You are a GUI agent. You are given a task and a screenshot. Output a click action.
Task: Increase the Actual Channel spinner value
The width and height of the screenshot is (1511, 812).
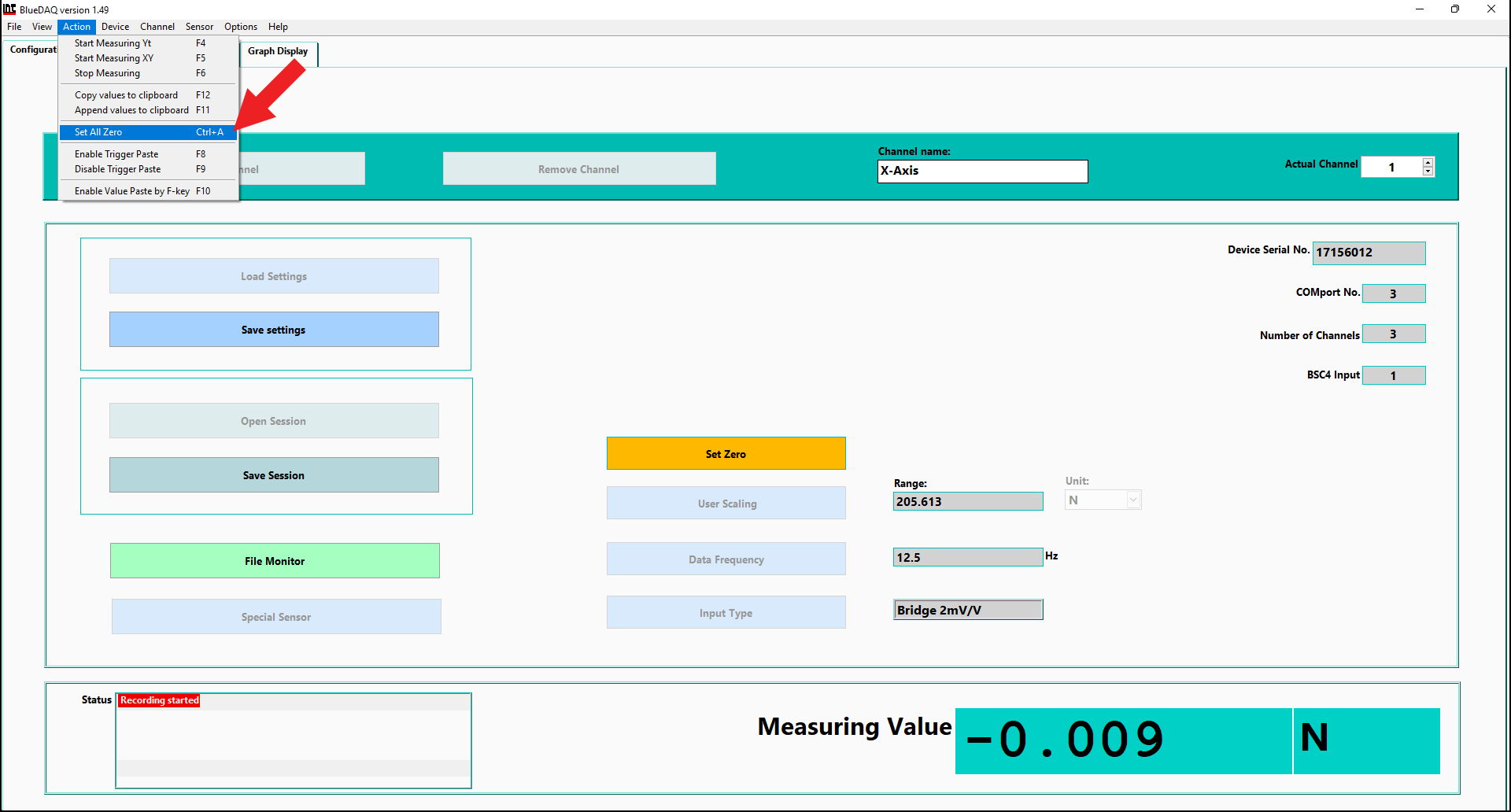click(1428, 162)
